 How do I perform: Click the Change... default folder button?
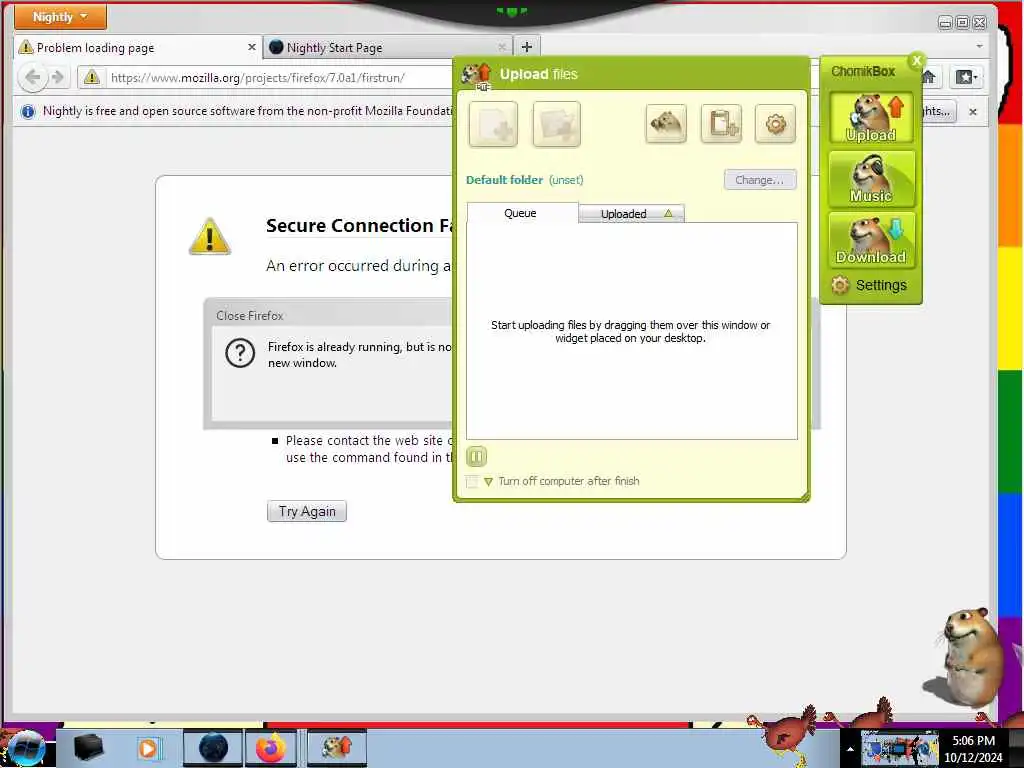pyautogui.click(x=760, y=180)
